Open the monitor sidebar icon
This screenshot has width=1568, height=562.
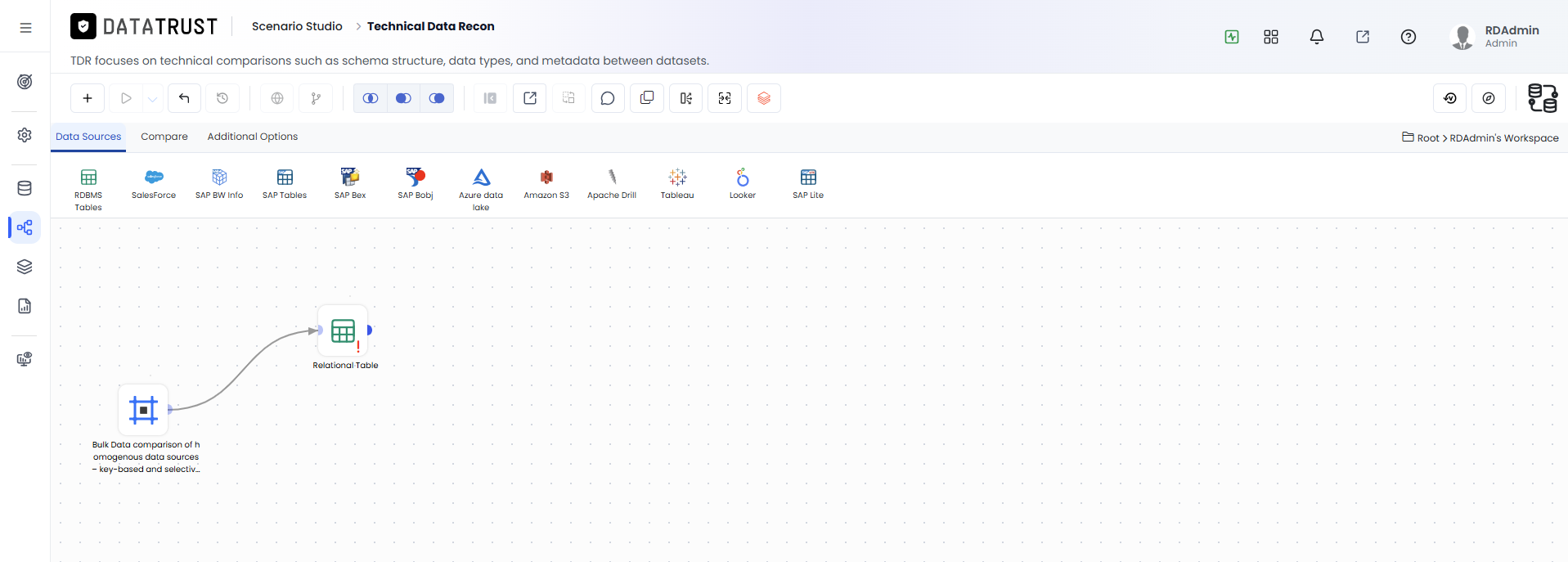click(x=25, y=359)
